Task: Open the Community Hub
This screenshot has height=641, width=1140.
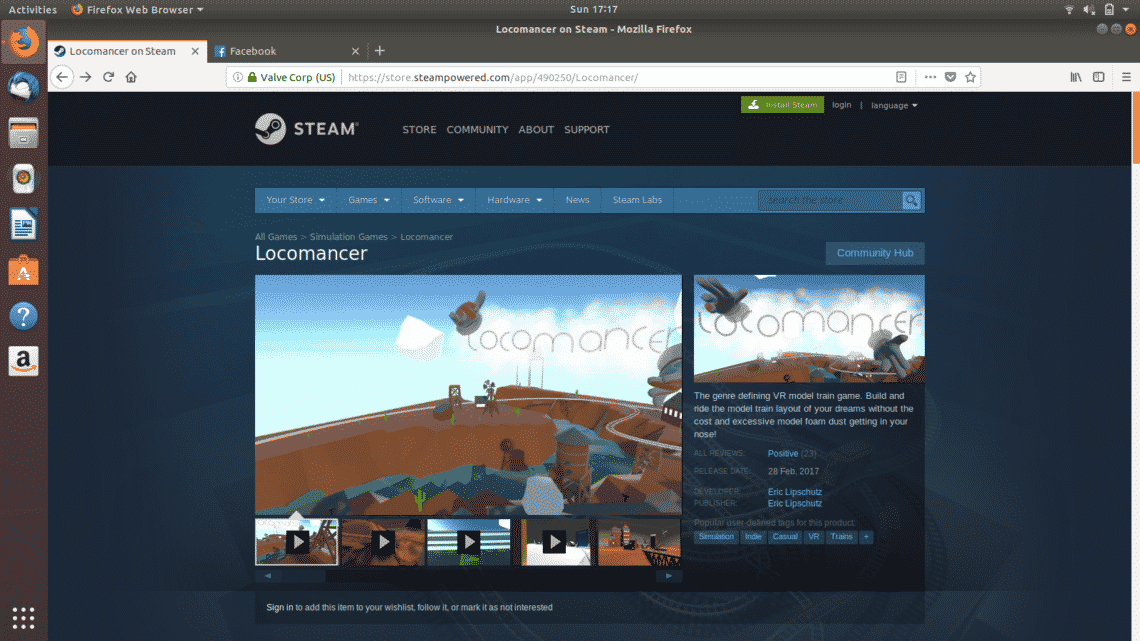Action: point(875,253)
